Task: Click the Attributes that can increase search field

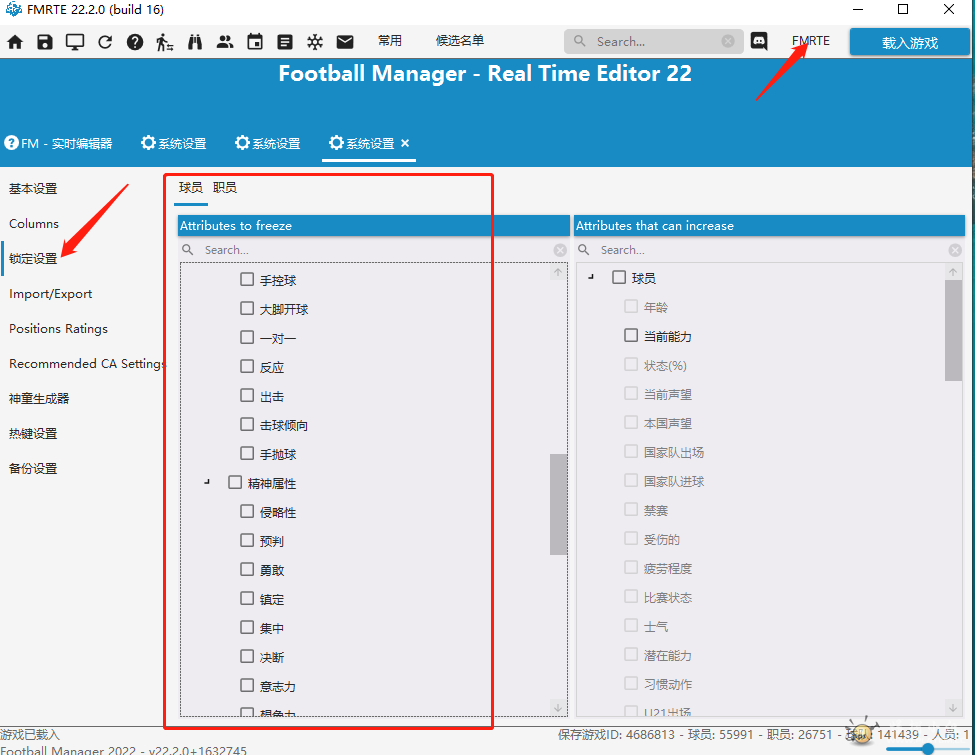Action: coord(769,250)
